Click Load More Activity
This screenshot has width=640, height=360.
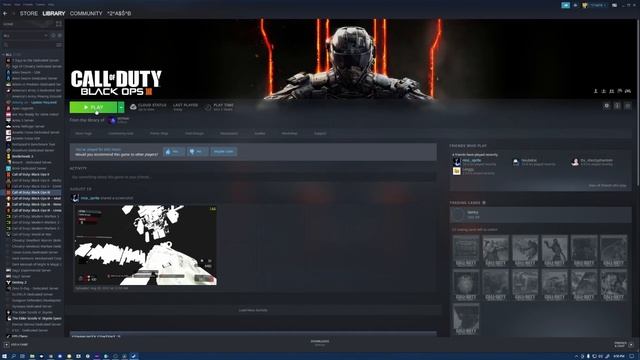[x=253, y=310]
